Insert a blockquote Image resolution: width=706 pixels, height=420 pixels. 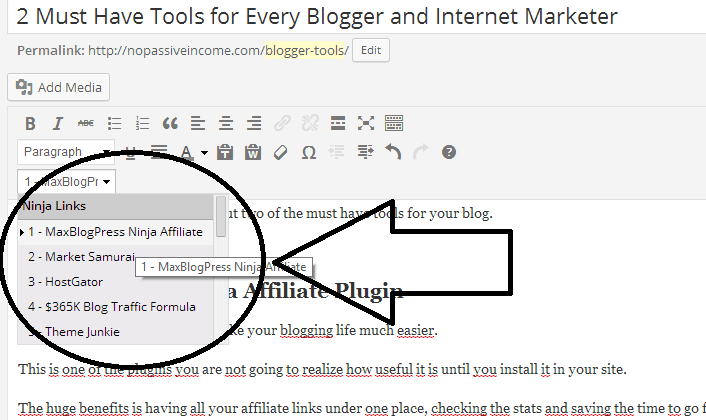point(170,123)
